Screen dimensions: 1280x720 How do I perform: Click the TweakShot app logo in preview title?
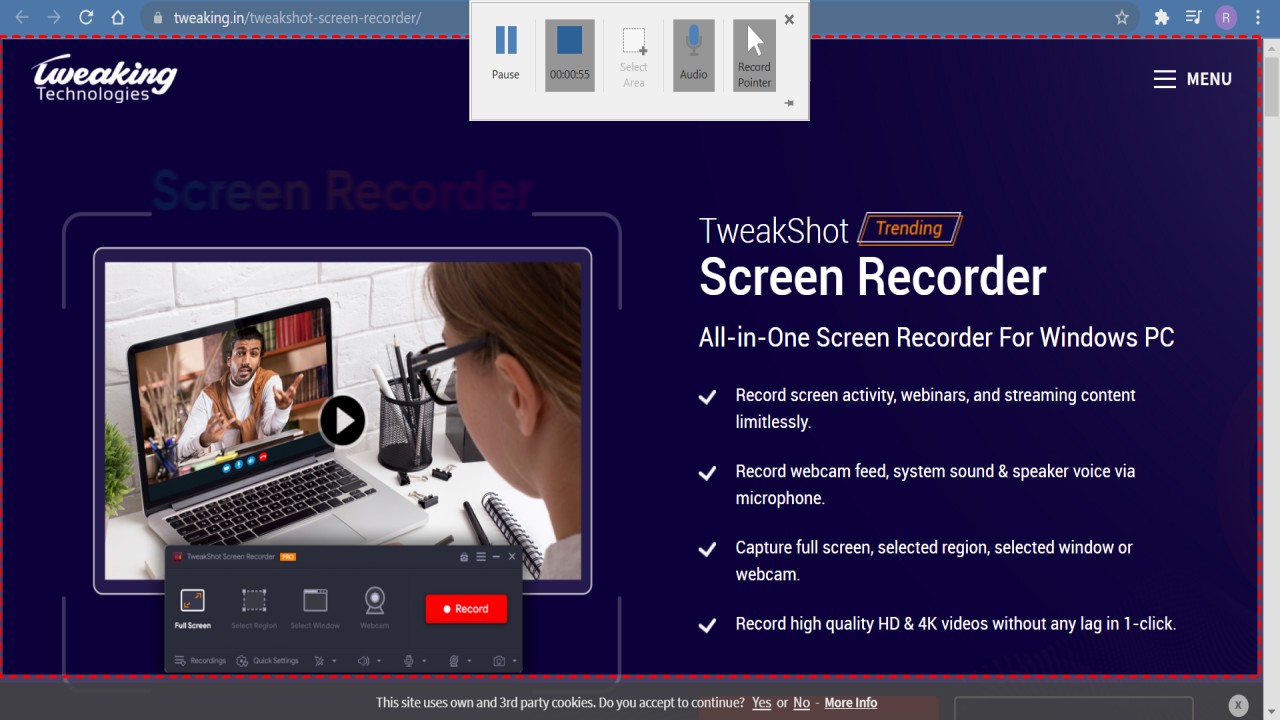point(177,557)
